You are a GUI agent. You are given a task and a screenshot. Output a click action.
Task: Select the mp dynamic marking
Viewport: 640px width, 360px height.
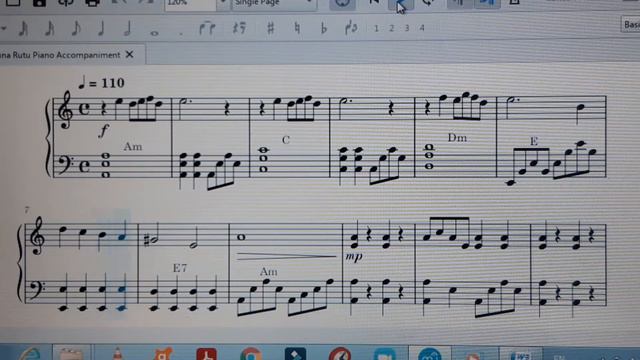(x=354, y=256)
